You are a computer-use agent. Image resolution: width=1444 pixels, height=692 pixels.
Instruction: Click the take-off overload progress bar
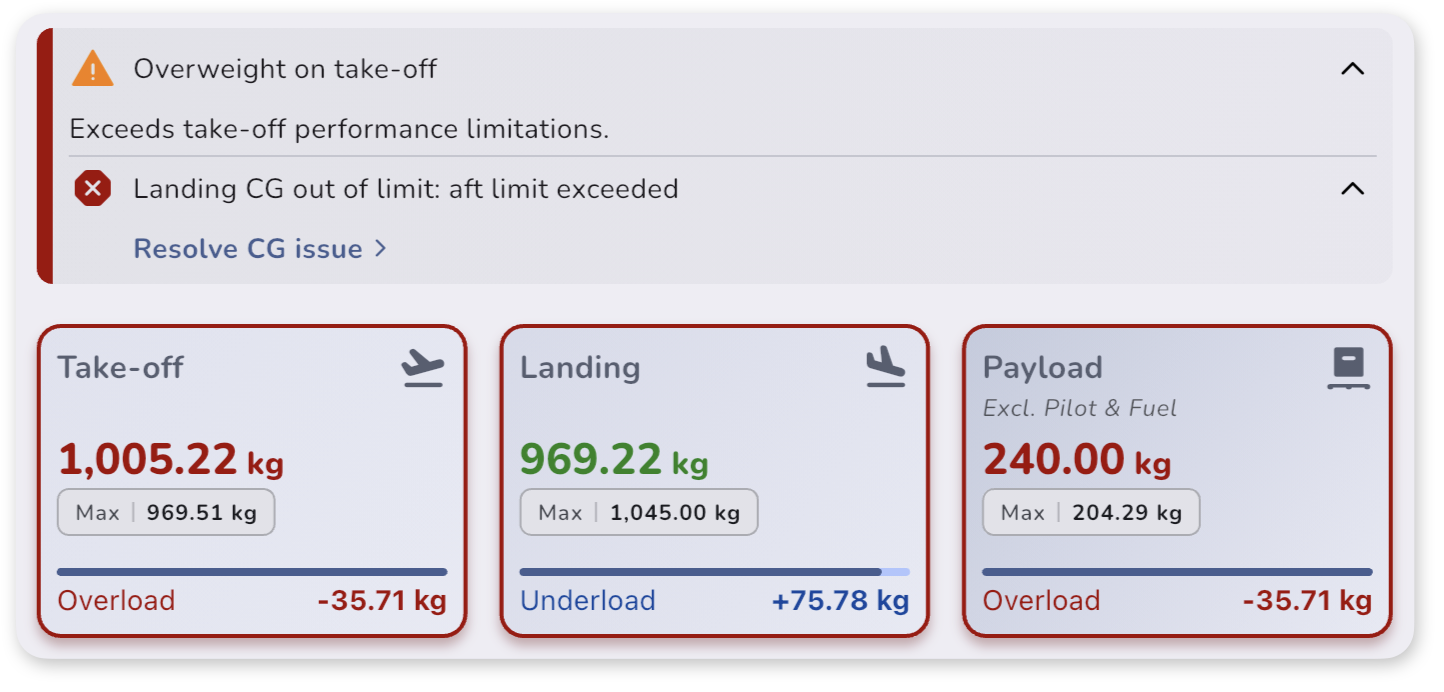tap(252, 572)
